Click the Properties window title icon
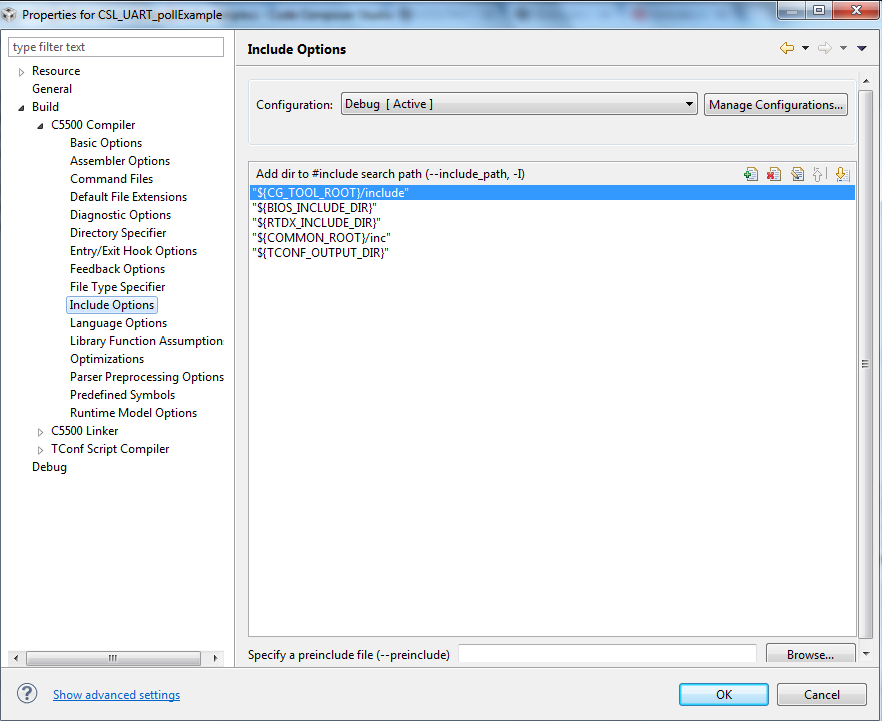 [x=9, y=14]
